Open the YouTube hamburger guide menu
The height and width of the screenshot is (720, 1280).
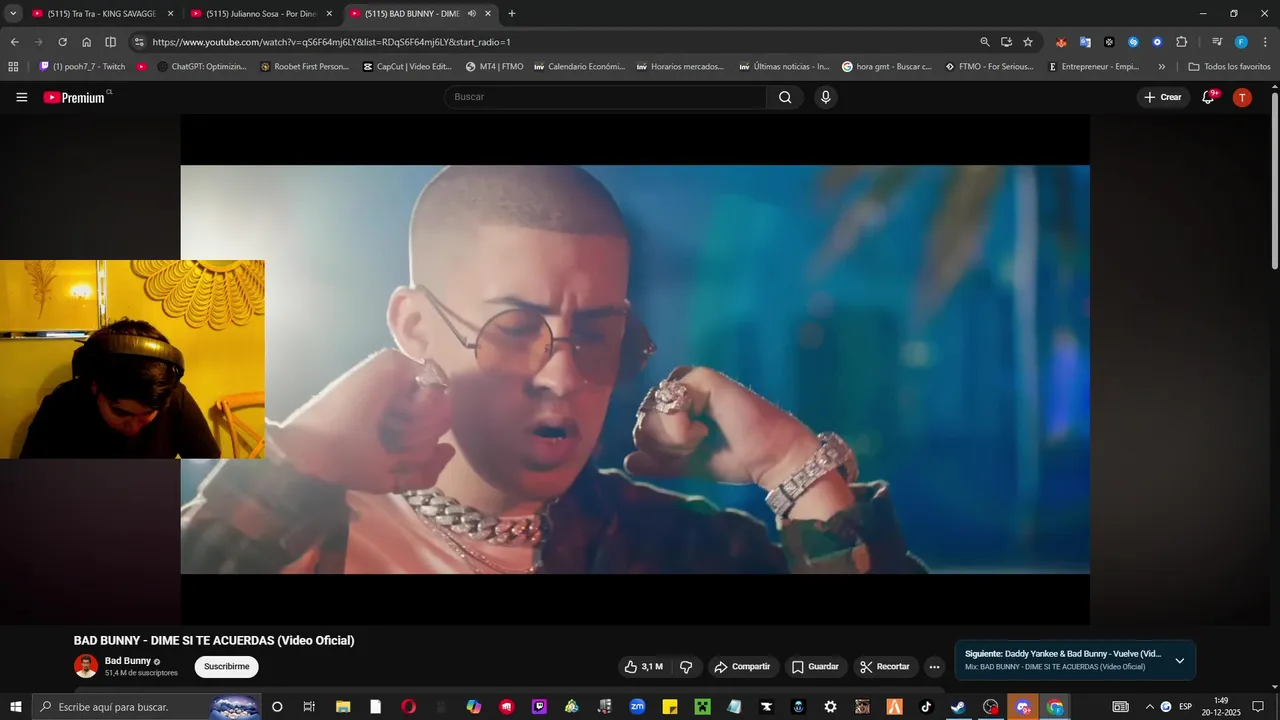click(22, 97)
